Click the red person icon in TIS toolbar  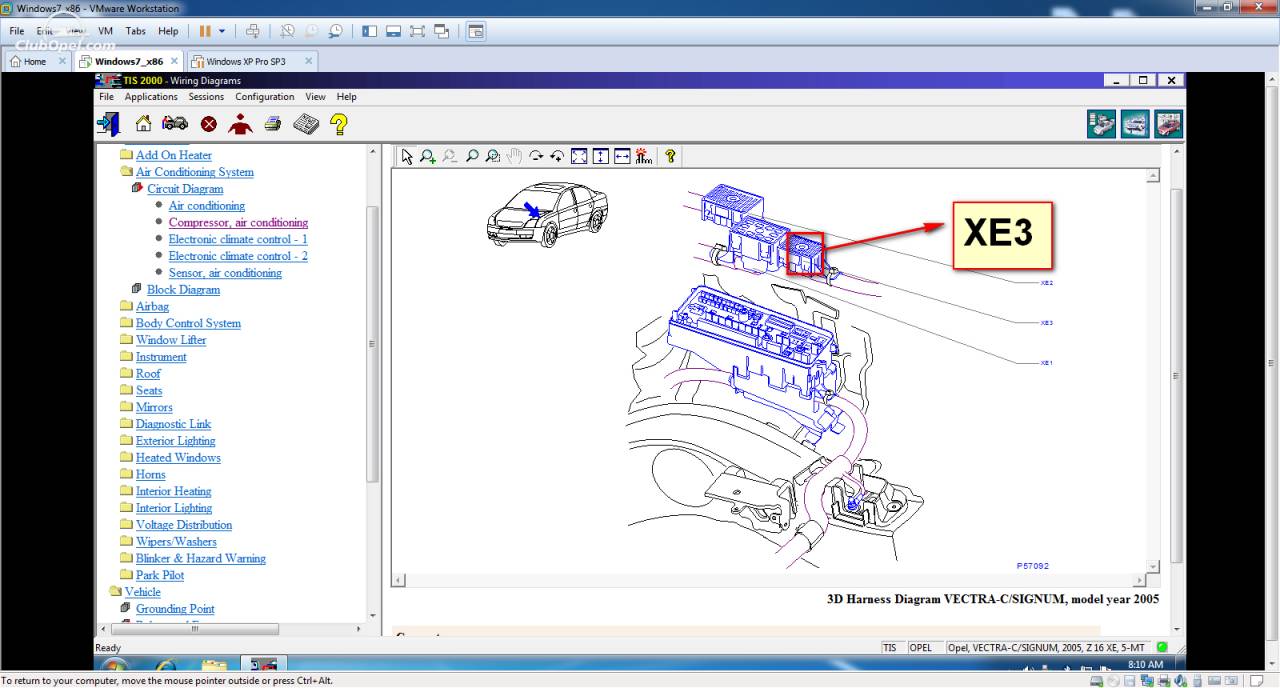pyautogui.click(x=240, y=124)
